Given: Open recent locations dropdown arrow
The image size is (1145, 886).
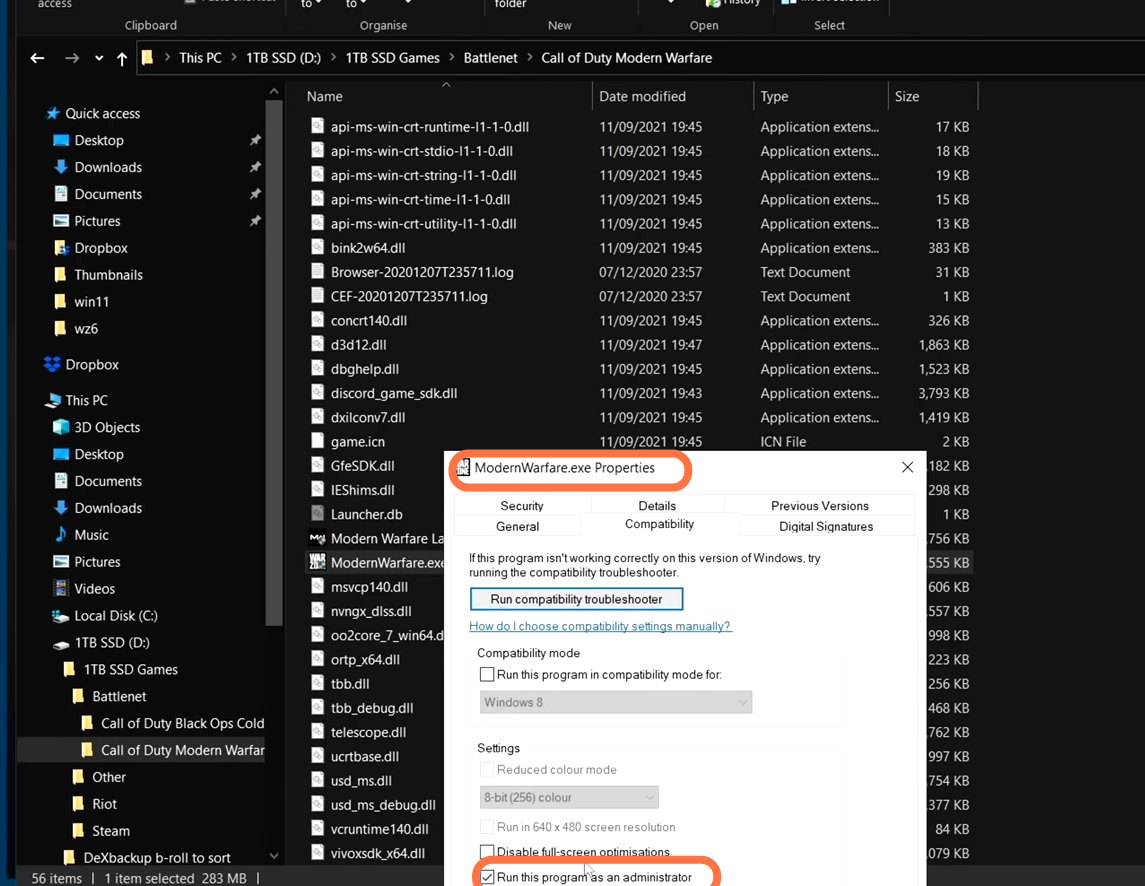Looking at the screenshot, I should 99,58.
